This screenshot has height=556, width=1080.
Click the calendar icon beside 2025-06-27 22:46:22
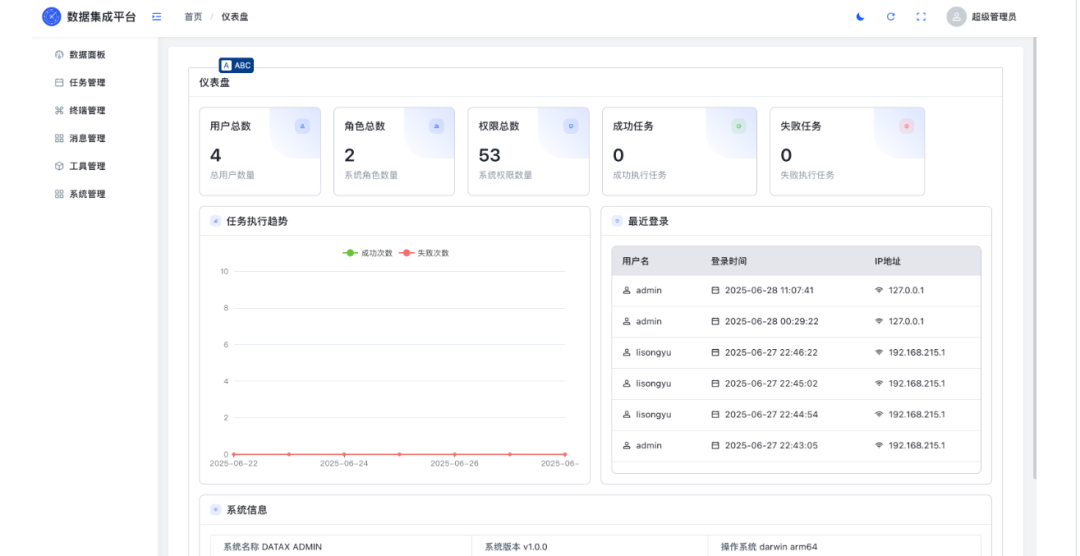715,352
